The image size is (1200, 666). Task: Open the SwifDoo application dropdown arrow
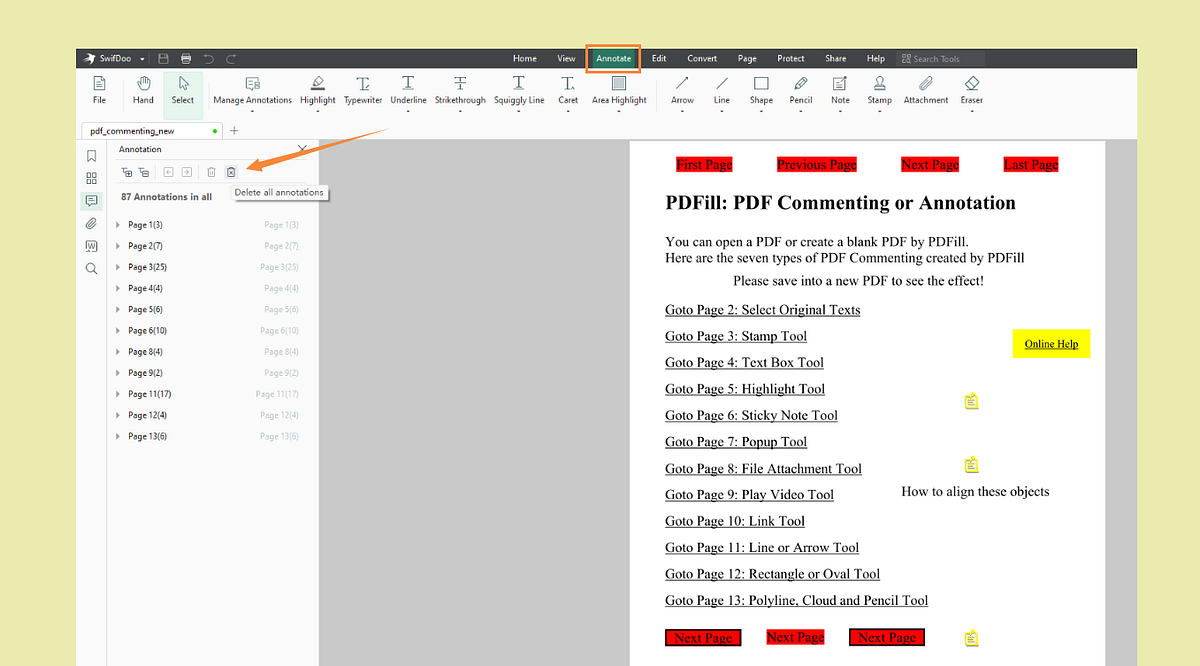[143, 59]
